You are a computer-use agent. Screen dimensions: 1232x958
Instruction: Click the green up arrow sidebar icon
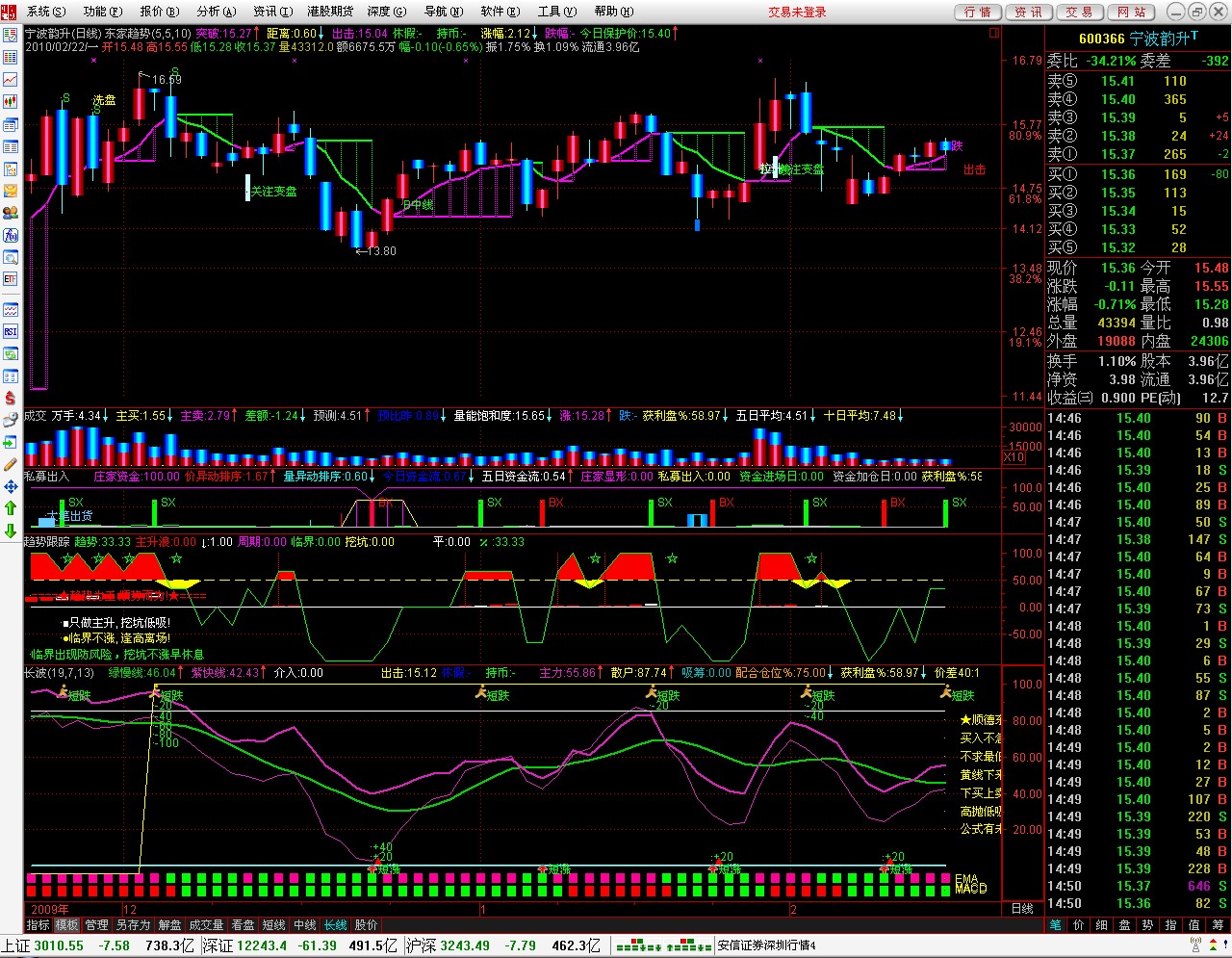pyautogui.click(x=11, y=508)
